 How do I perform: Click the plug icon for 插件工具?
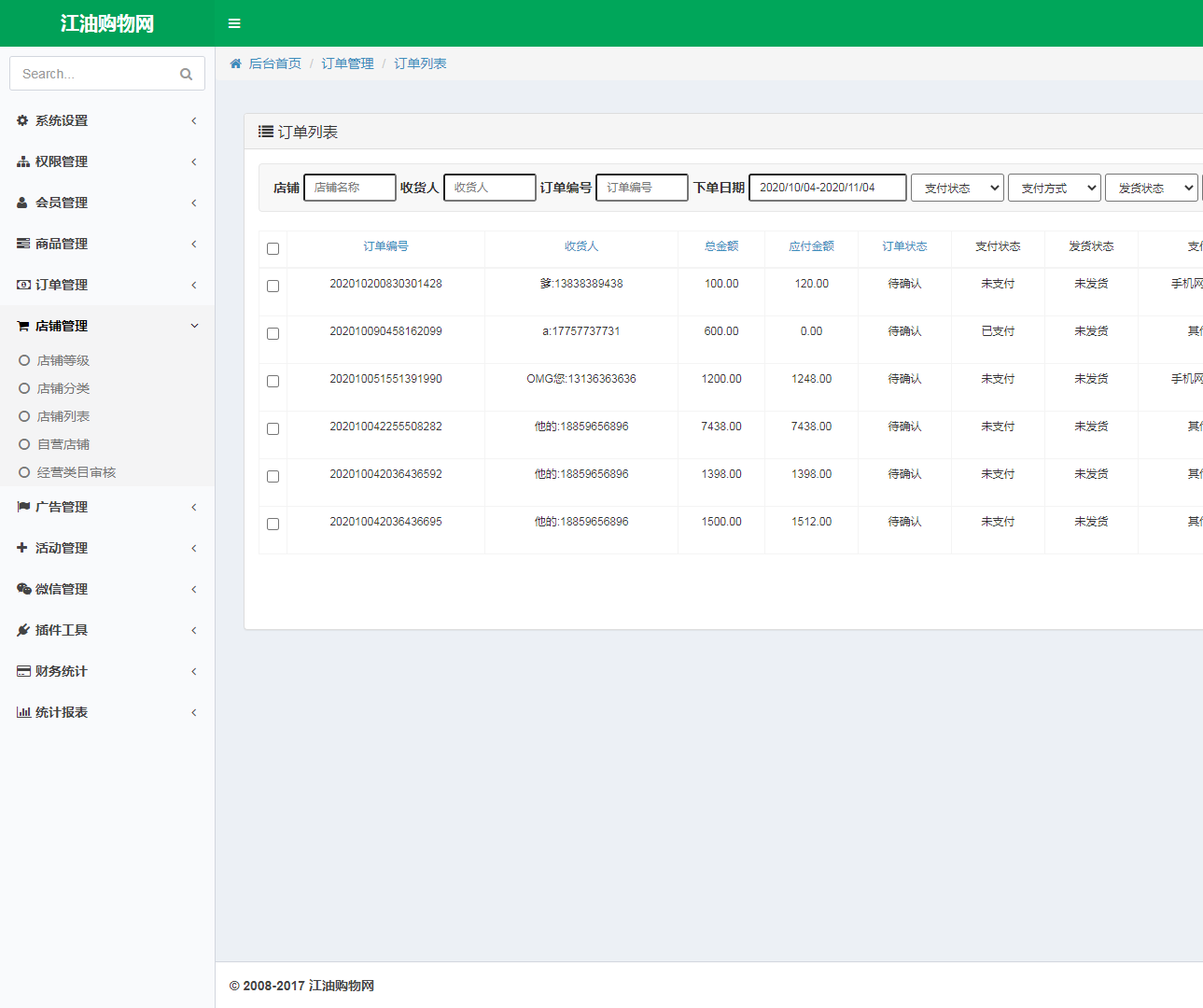coord(23,630)
